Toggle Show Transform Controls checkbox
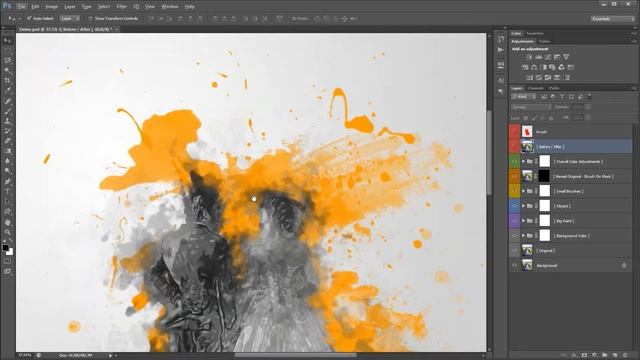The width and height of the screenshot is (640, 360). [90, 18]
